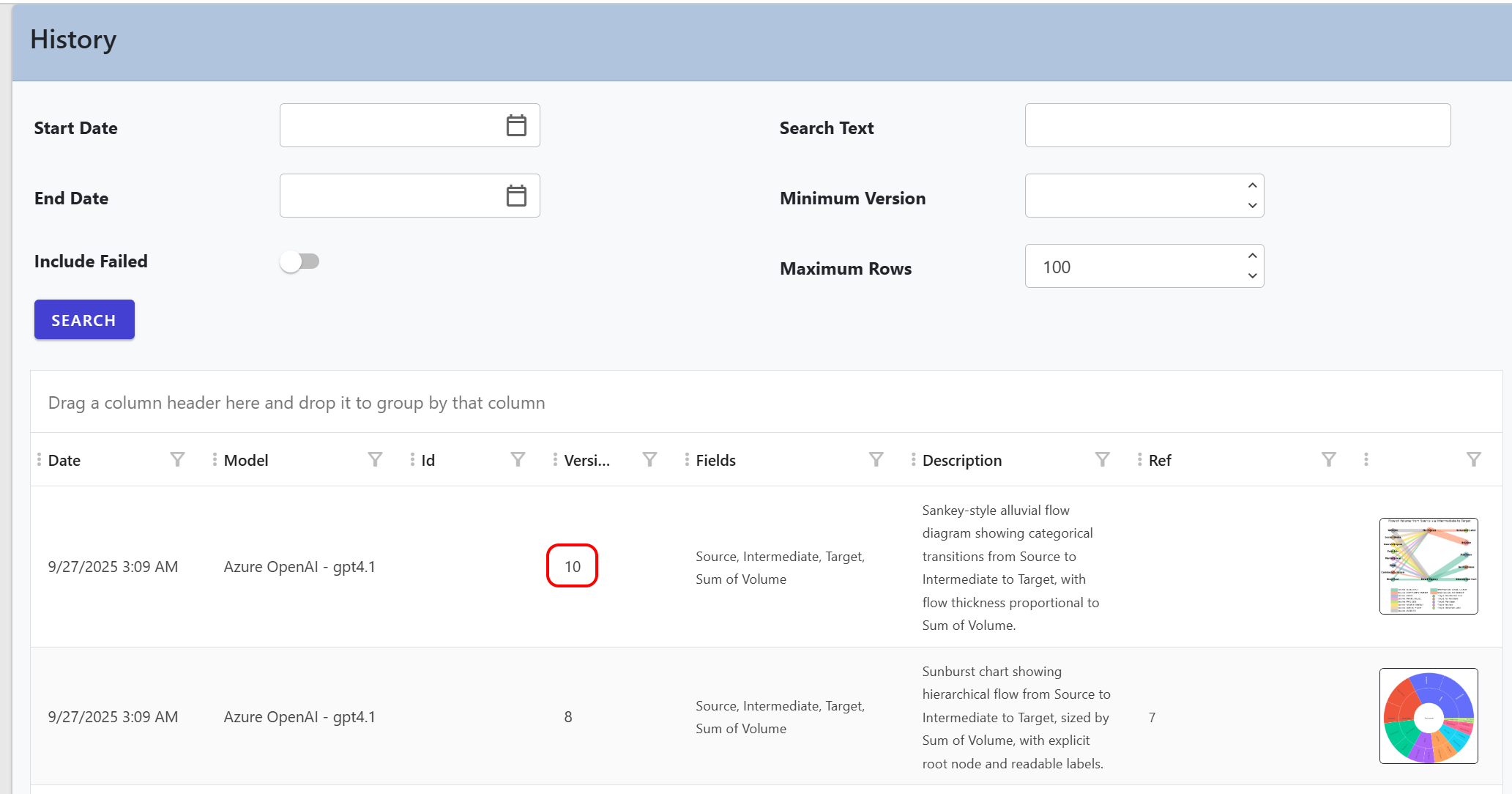The width and height of the screenshot is (1512, 794).
Task: Grab the Ref column drag handle
Action: 1139,459
